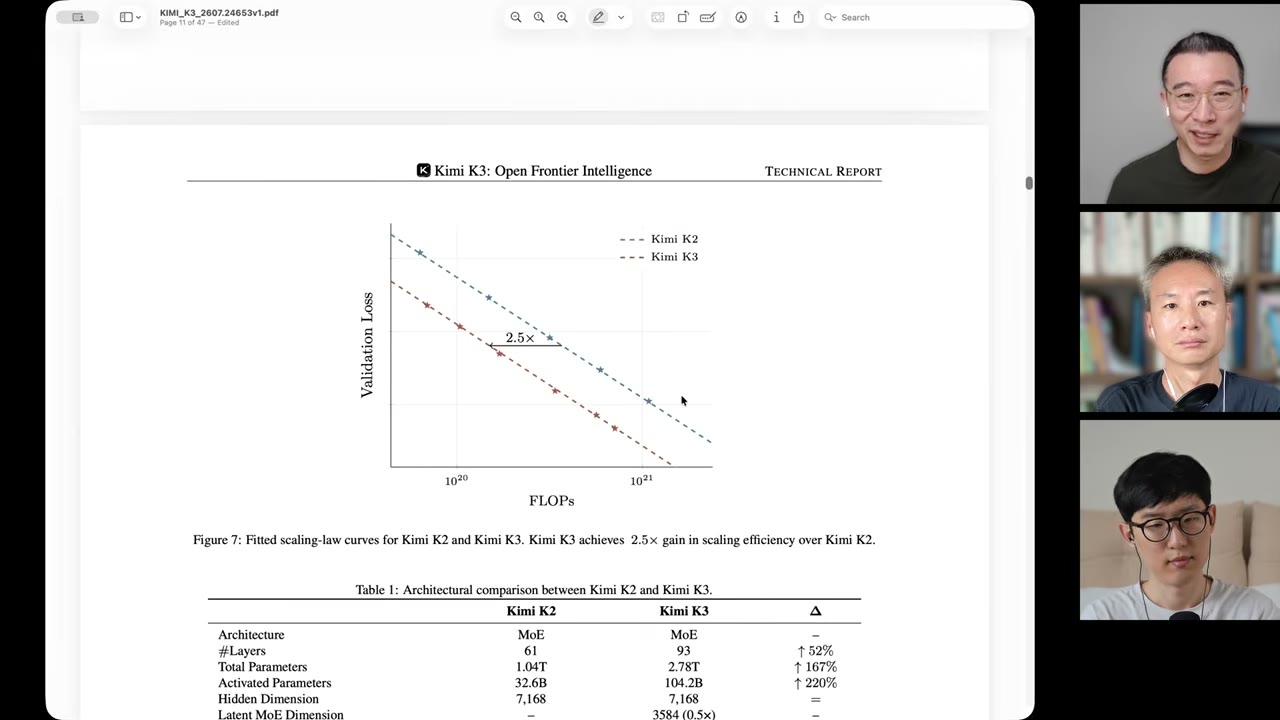
Task: Click the redact selection toolbar icon
Action: coord(658,17)
